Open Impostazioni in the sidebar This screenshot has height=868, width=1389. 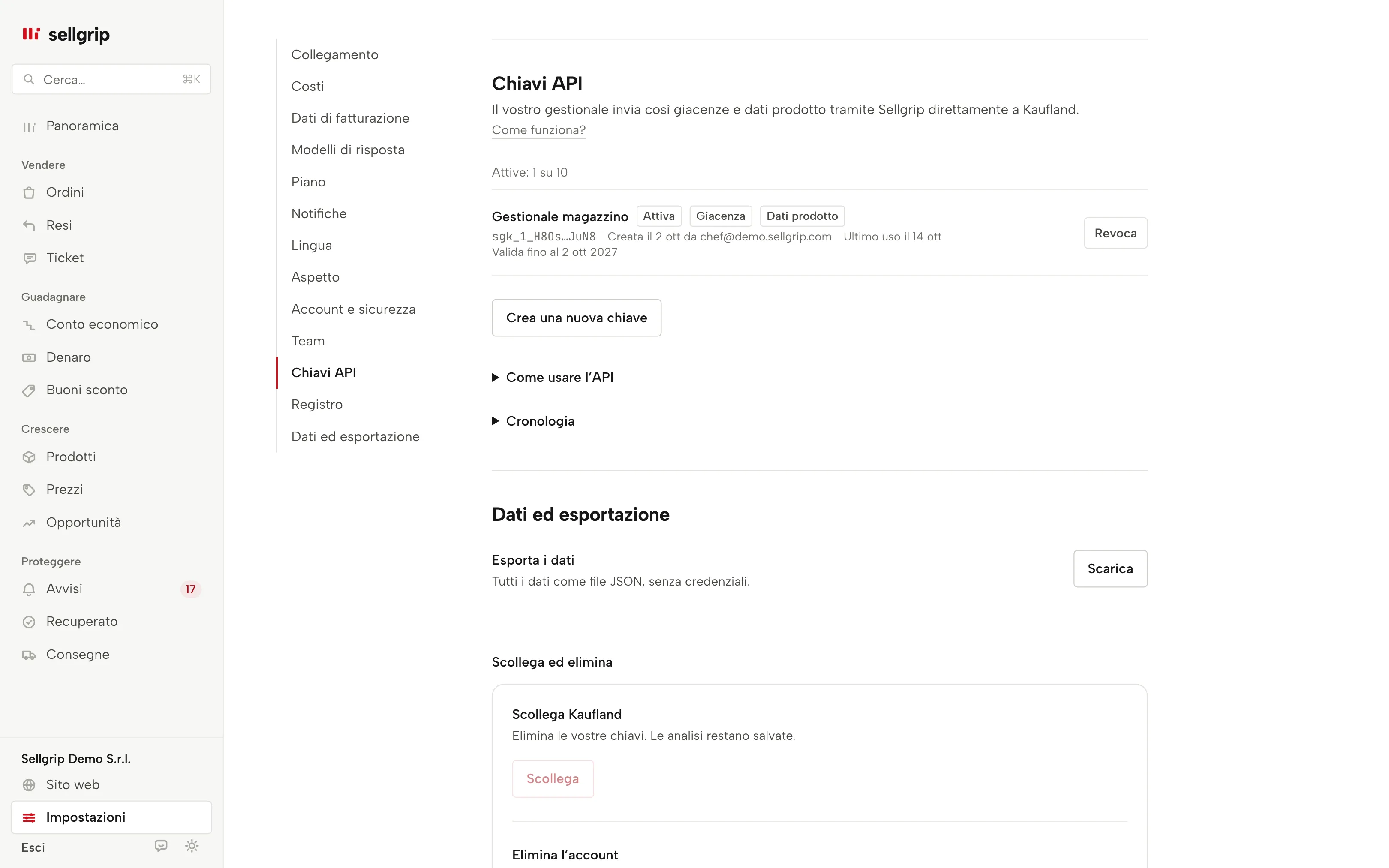point(111,817)
